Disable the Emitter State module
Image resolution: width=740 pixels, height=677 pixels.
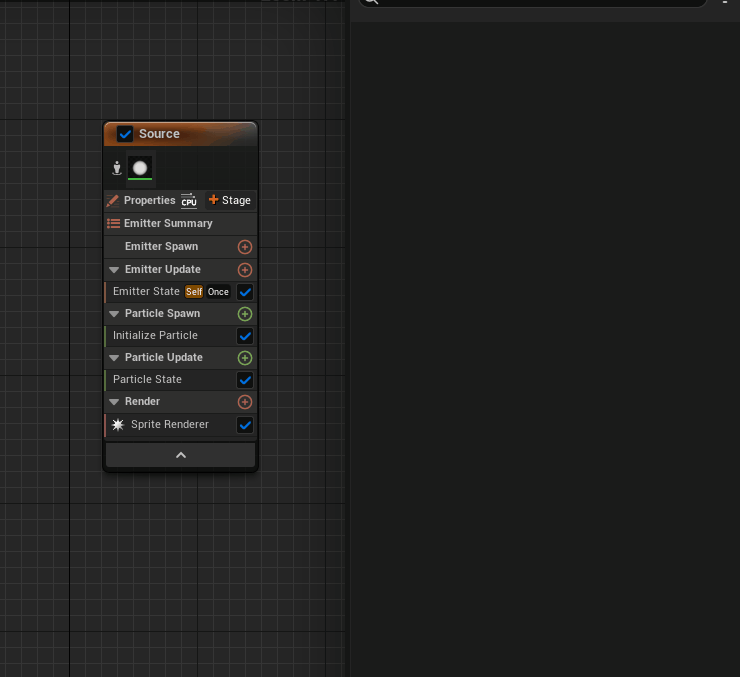tap(244, 292)
